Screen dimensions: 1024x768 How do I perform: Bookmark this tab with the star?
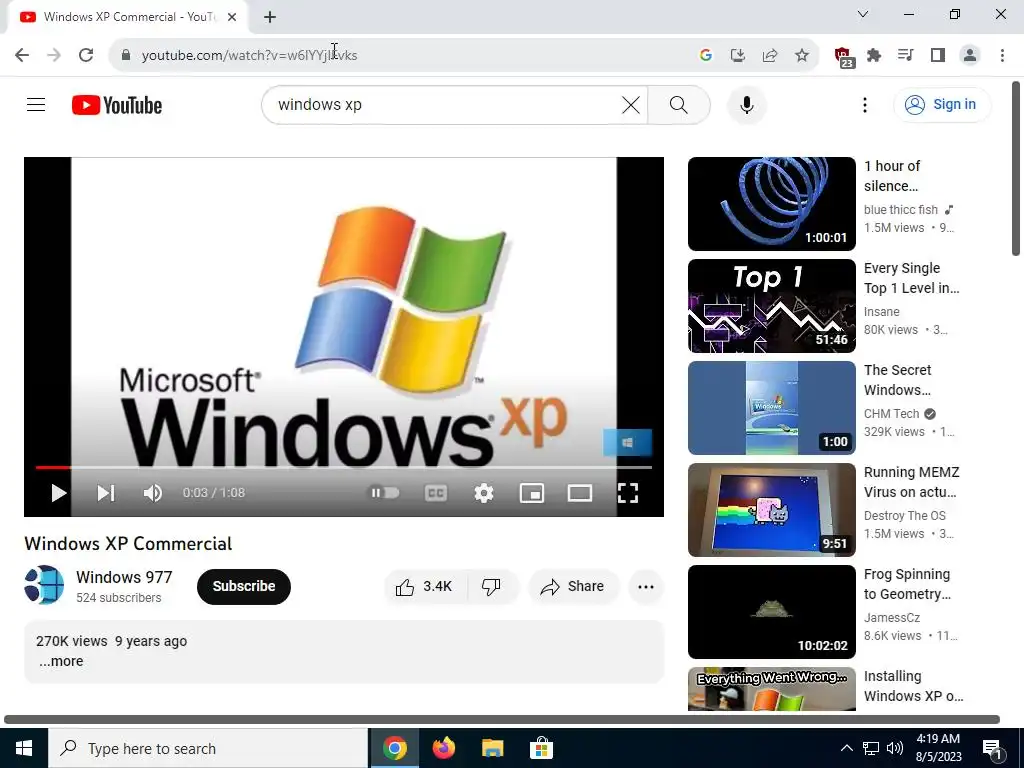(802, 56)
